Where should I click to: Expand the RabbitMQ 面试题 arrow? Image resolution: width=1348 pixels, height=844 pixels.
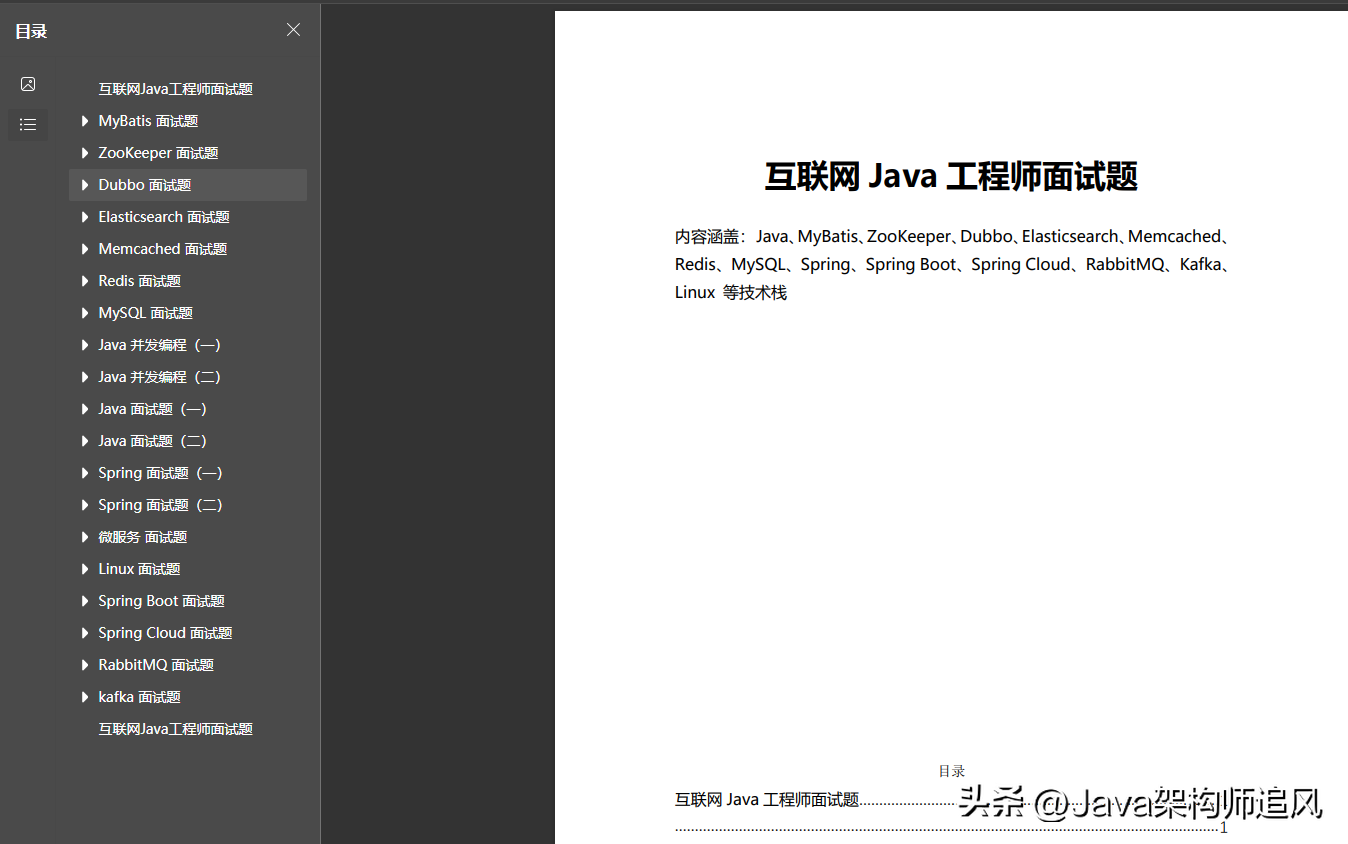(x=85, y=665)
